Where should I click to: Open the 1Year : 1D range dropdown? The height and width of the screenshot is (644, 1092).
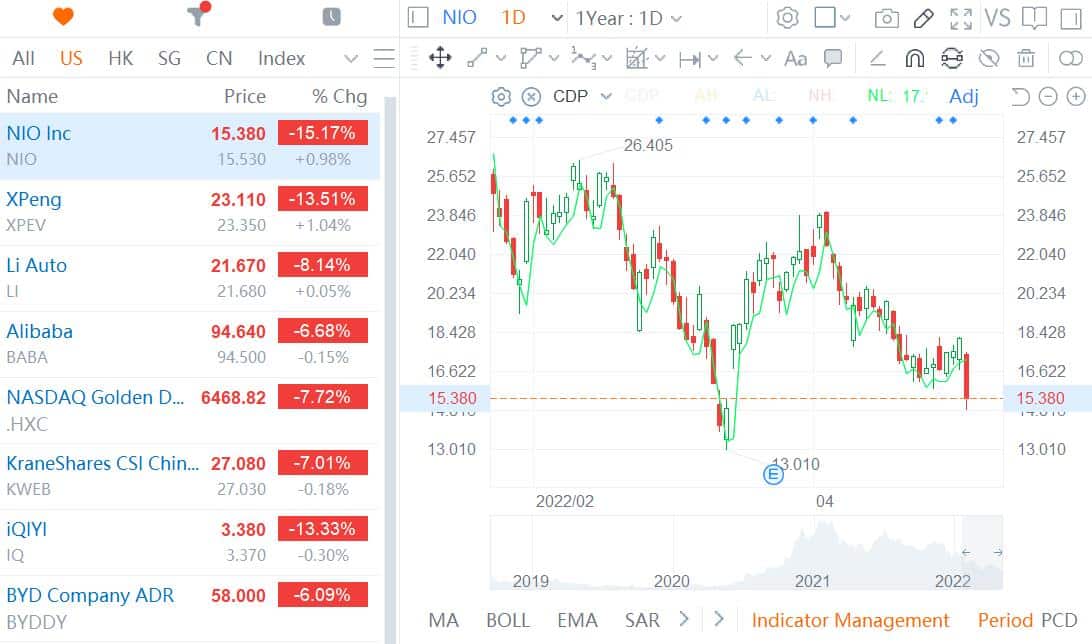coord(628,18)
